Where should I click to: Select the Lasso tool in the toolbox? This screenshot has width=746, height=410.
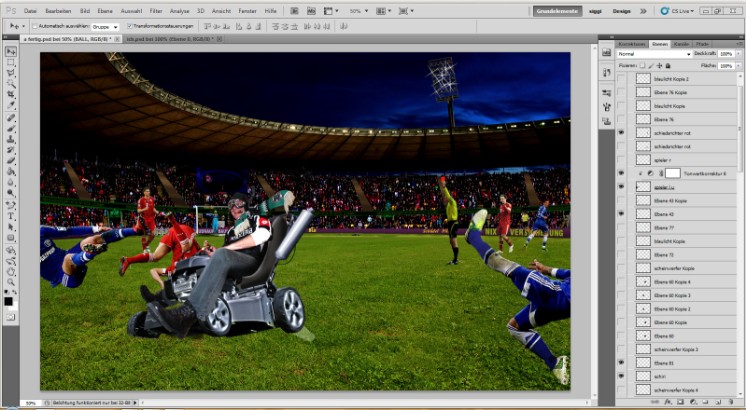[x=11, y=73]
